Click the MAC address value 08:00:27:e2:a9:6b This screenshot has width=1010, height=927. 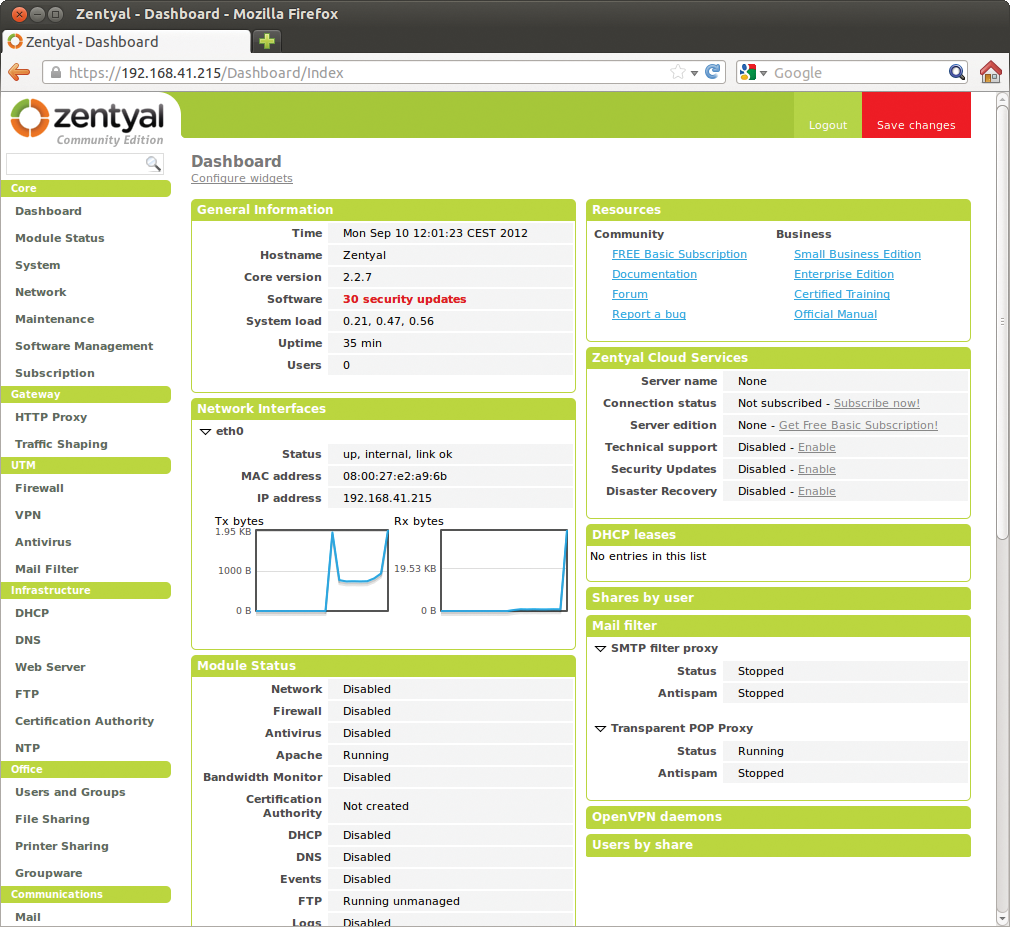click(x=395, y=476)
